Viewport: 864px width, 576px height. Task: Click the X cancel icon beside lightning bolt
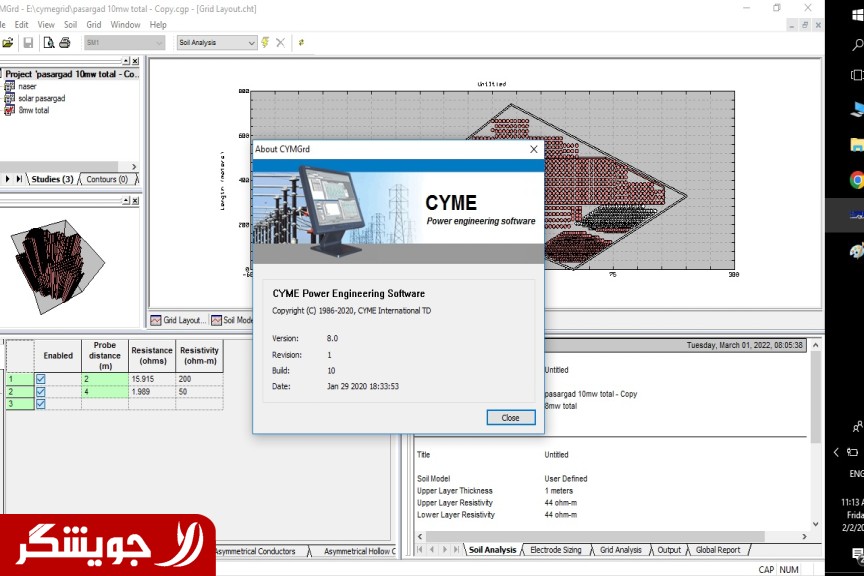click(280, 43)
